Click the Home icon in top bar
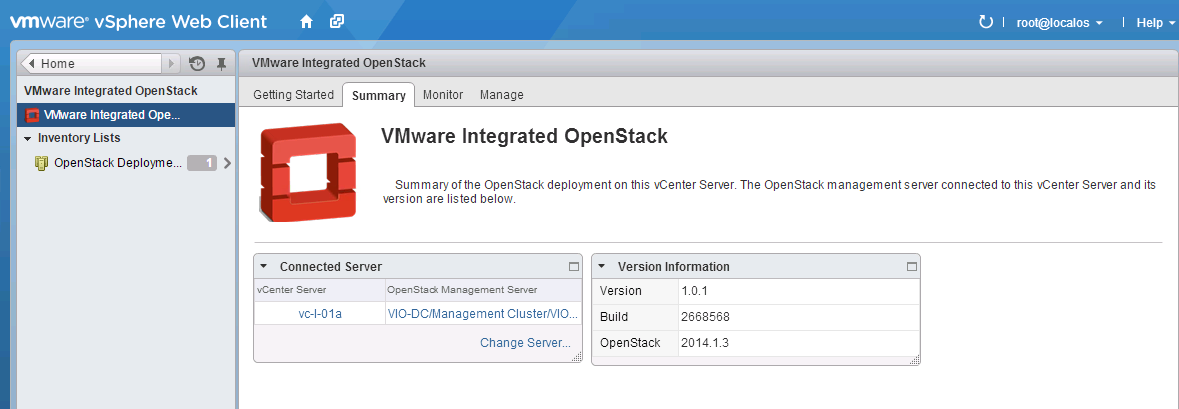 [307, 21]
